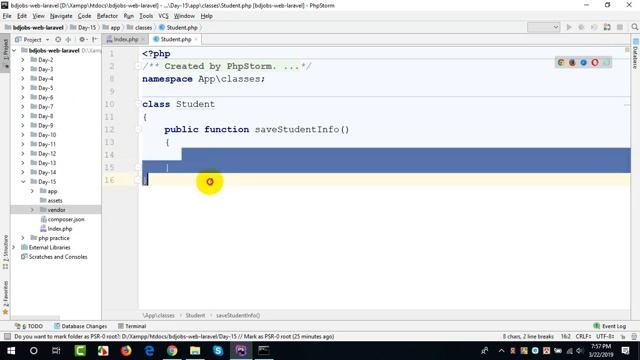
Task: Click the Run (green play) toolbar icon
Action: tap(569, 27)
